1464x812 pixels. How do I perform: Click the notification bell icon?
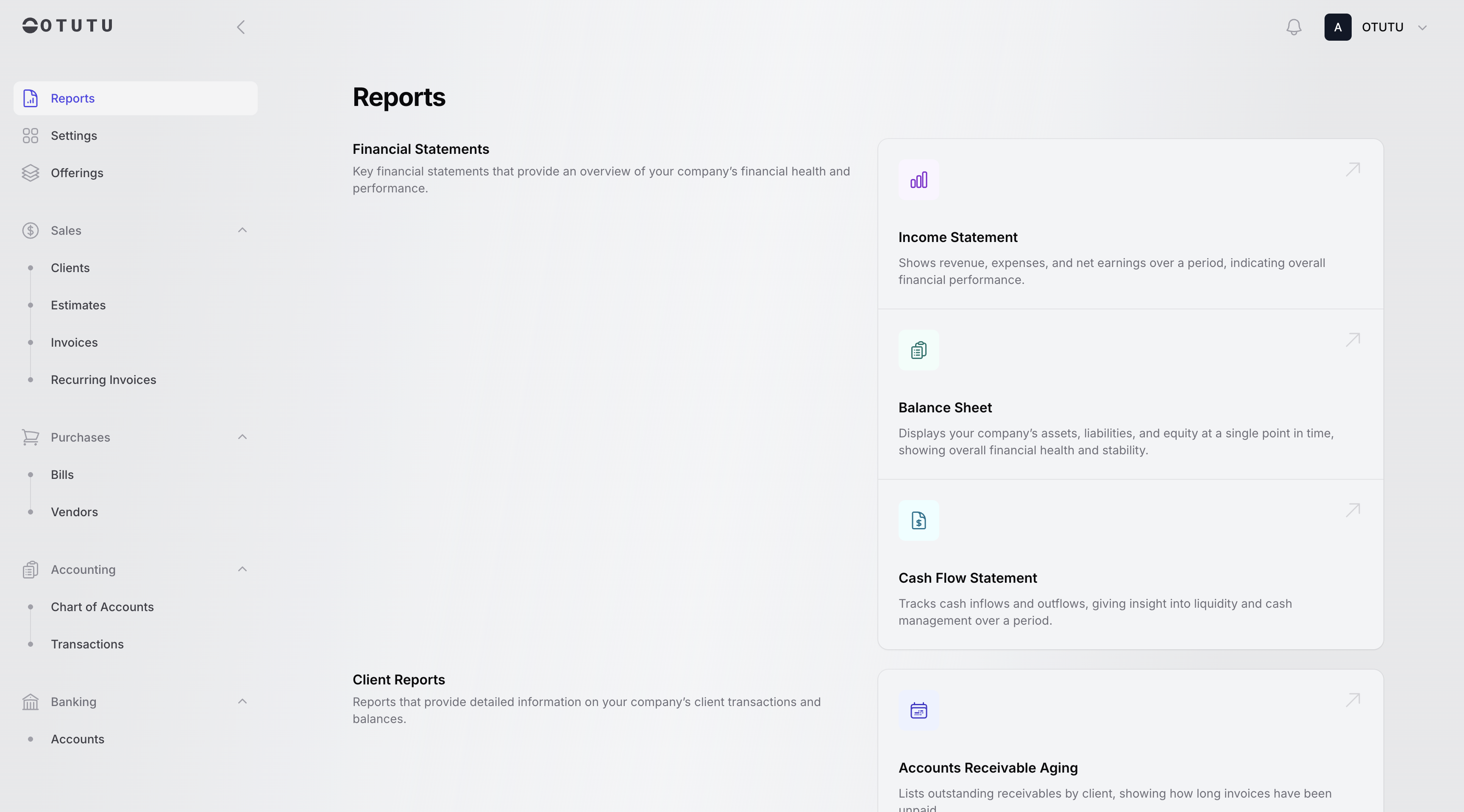[1294, 27]
